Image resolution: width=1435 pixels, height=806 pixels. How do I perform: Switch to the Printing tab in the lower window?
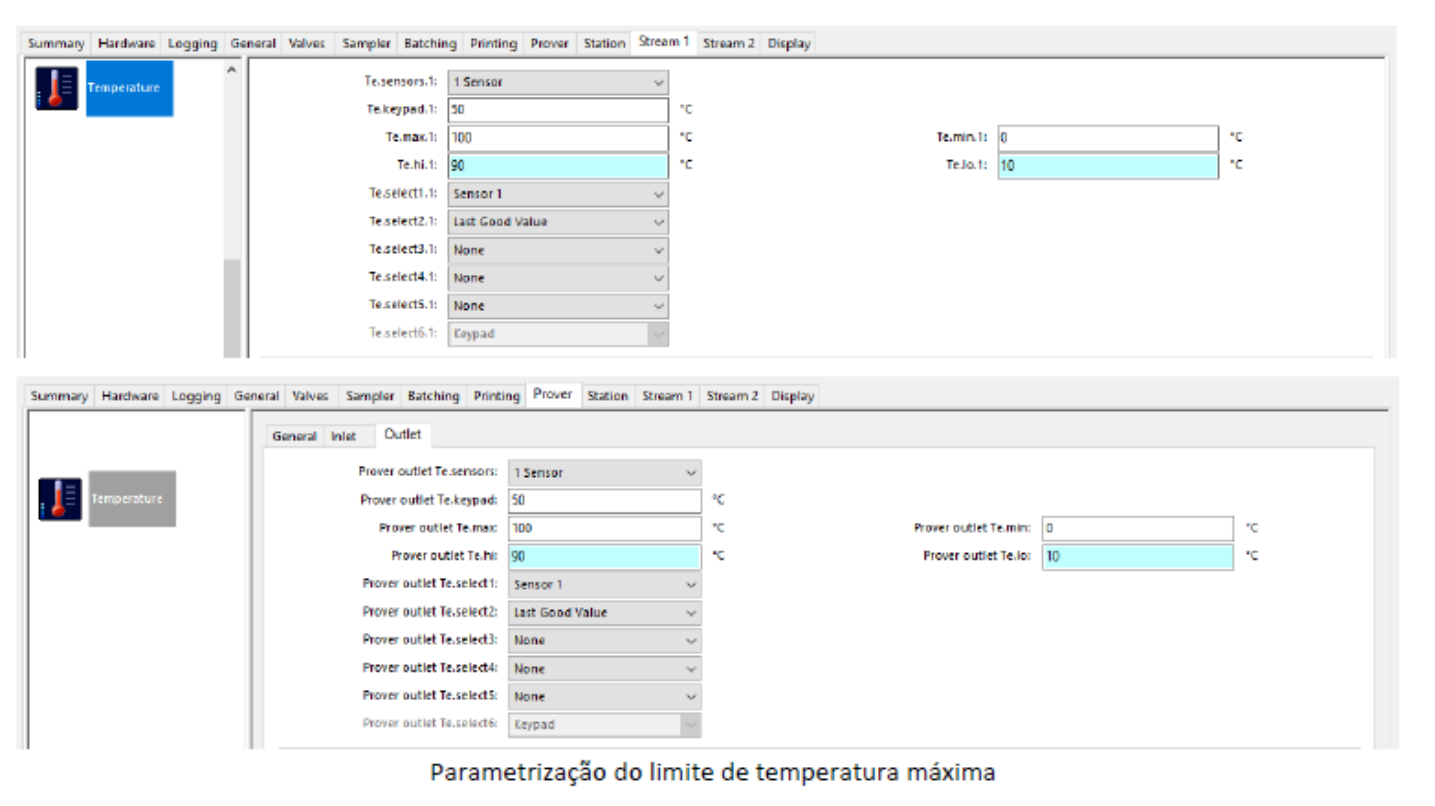(x=497, y=397)
